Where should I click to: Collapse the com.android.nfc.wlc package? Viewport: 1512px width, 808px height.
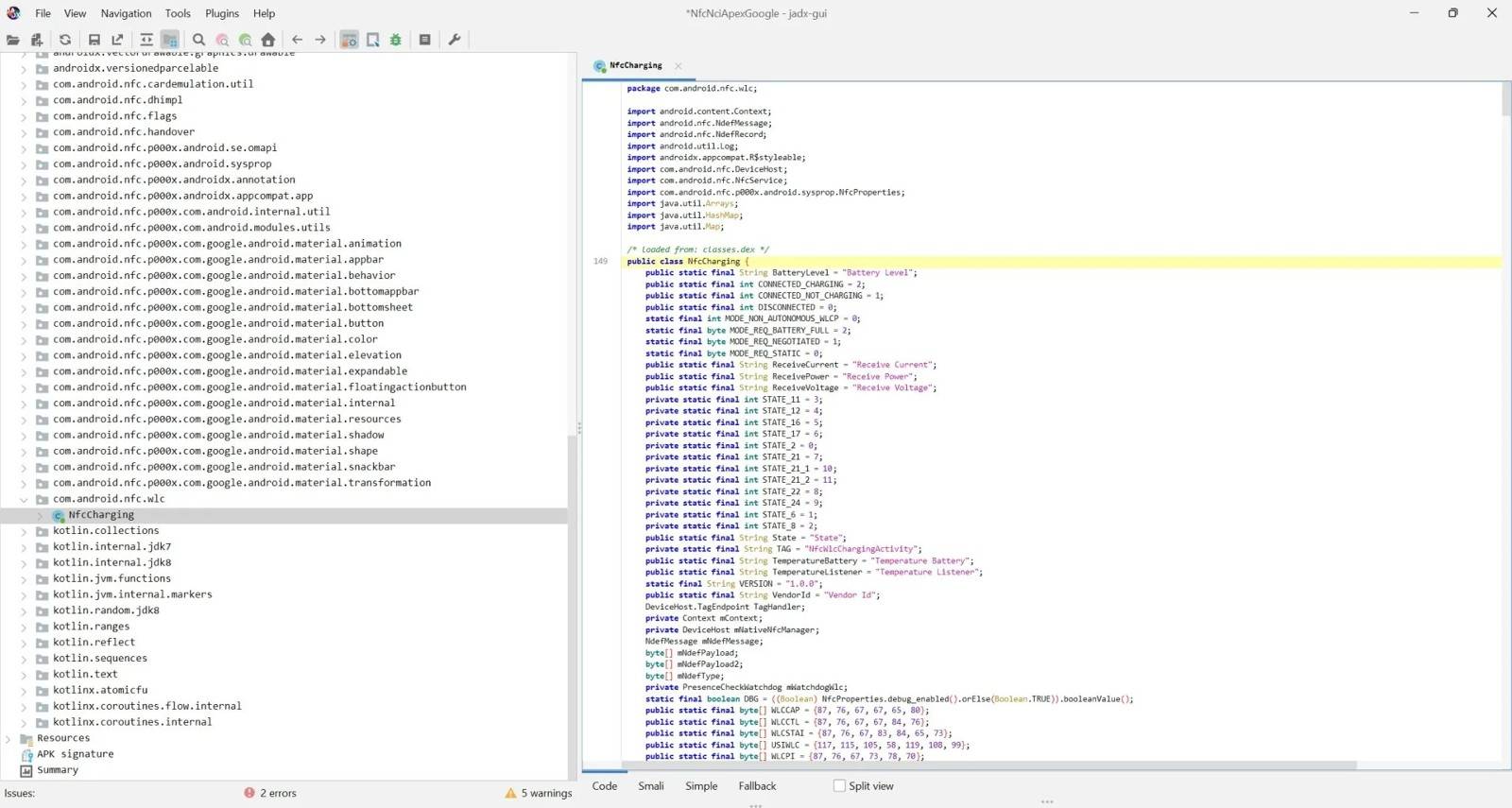pos(24,499)
